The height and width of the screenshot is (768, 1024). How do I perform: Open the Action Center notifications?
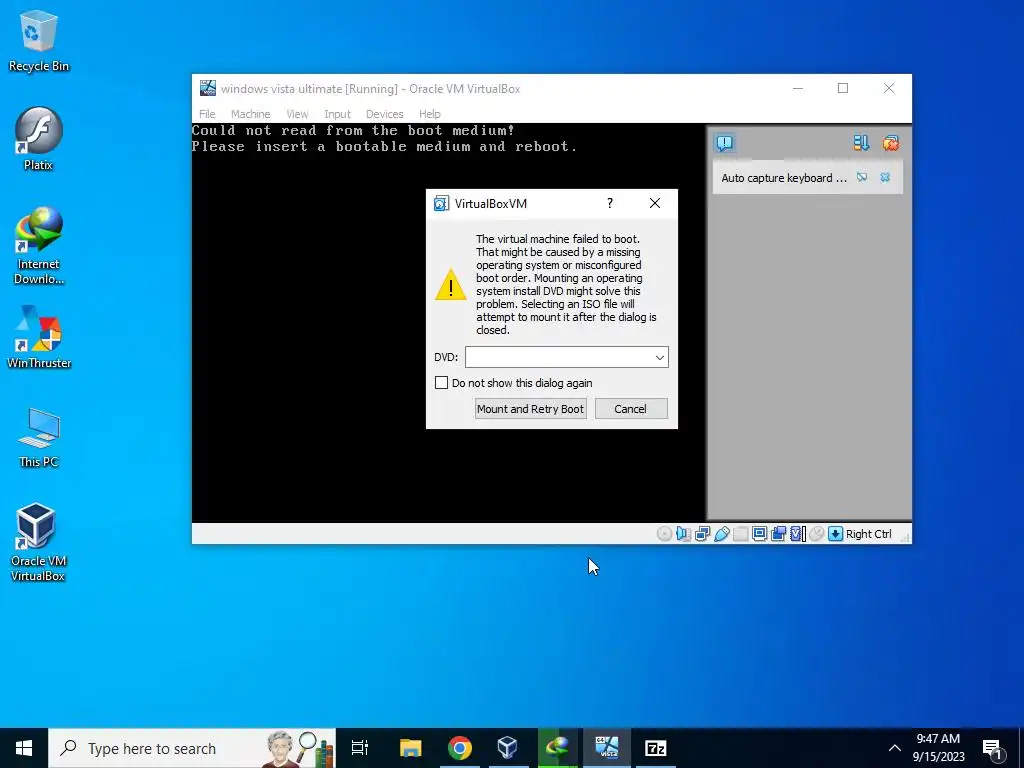point(993,748)
